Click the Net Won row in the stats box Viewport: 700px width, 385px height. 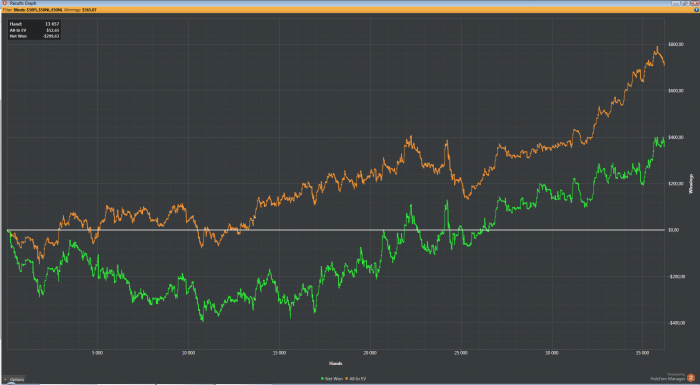coord(34,36)
